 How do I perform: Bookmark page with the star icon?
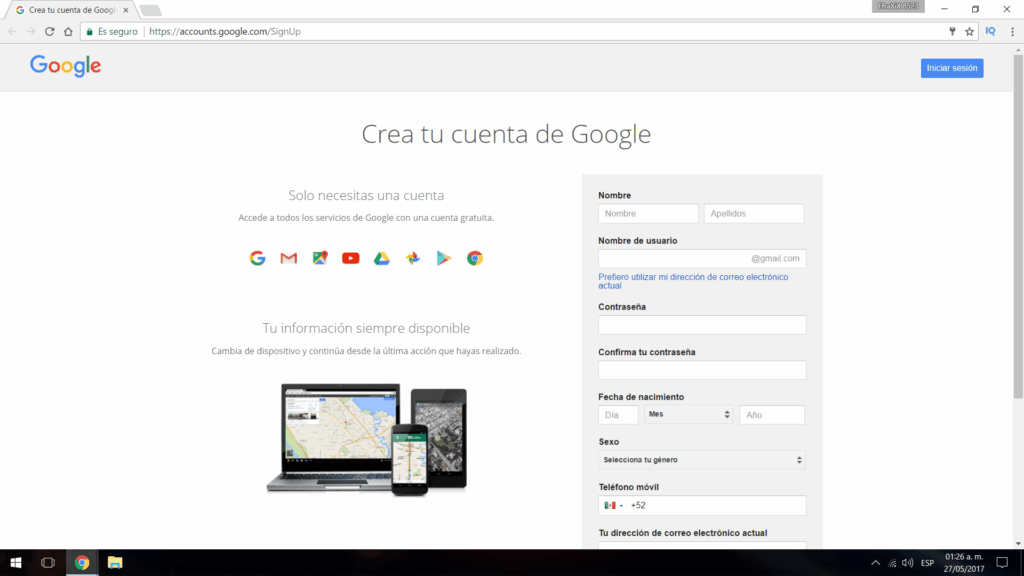point(969,31)
